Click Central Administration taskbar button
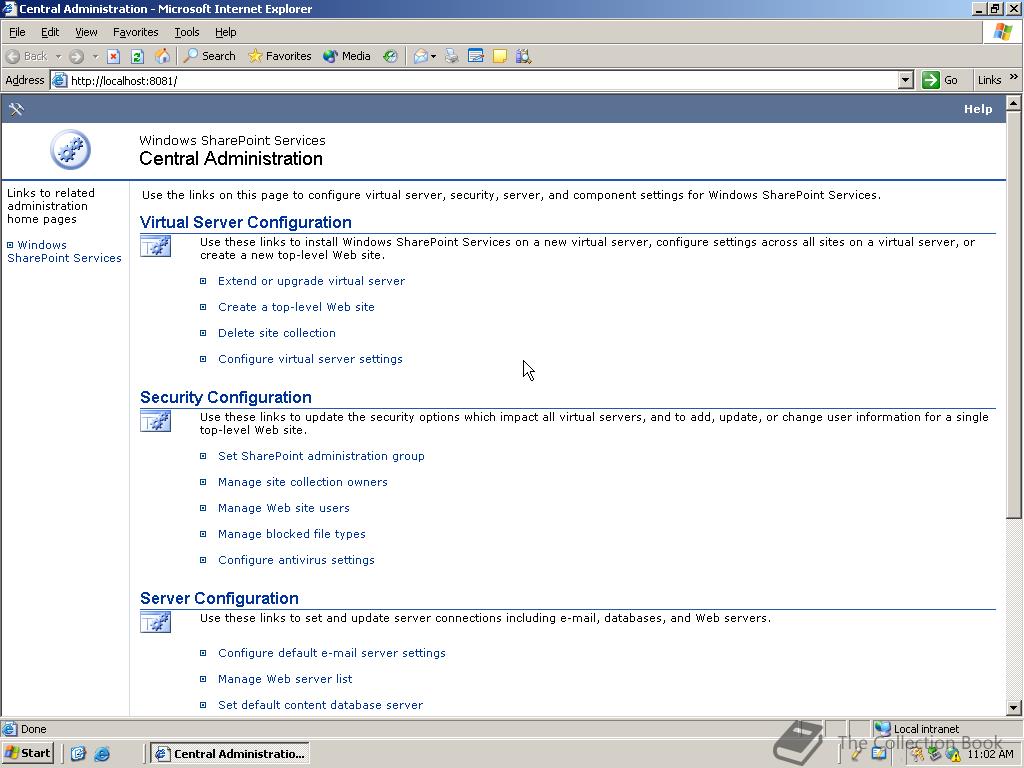 pos(230,754)
